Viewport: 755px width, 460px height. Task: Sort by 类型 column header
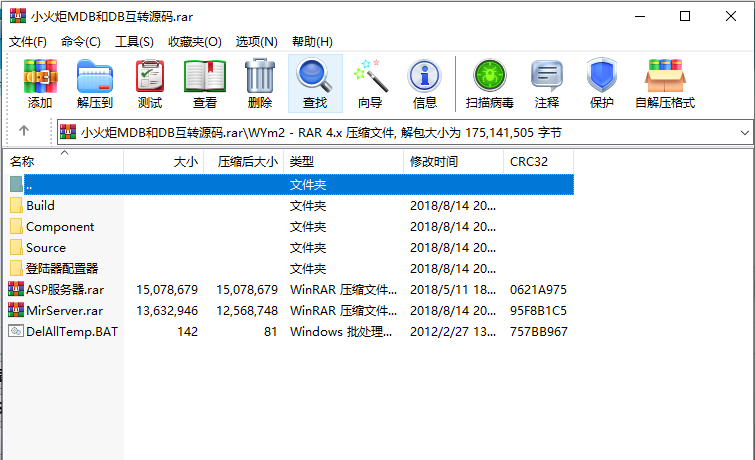tap(343, 162)
